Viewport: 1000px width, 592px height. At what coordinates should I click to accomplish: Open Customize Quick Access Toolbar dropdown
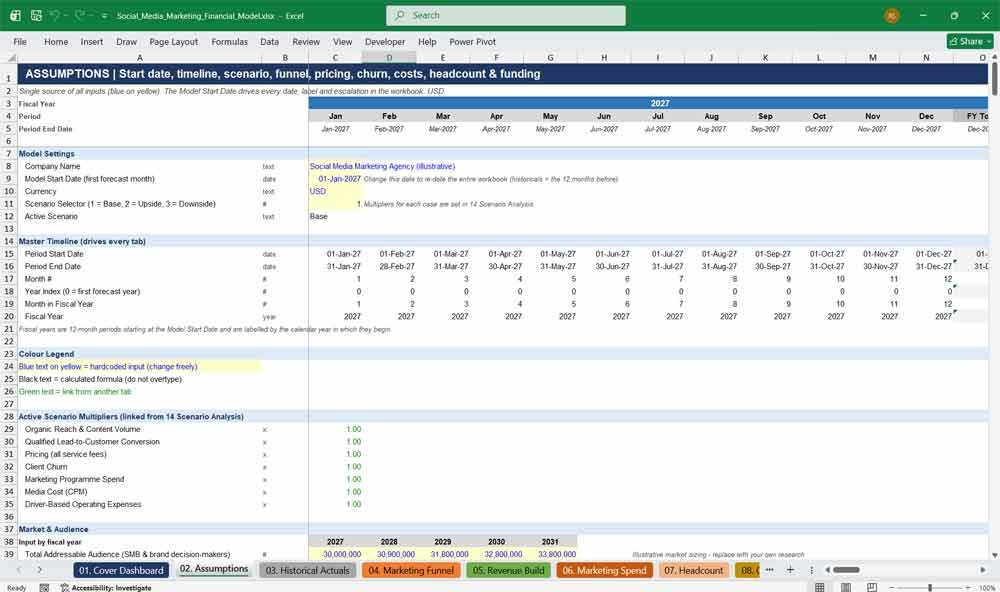(104, 16)
